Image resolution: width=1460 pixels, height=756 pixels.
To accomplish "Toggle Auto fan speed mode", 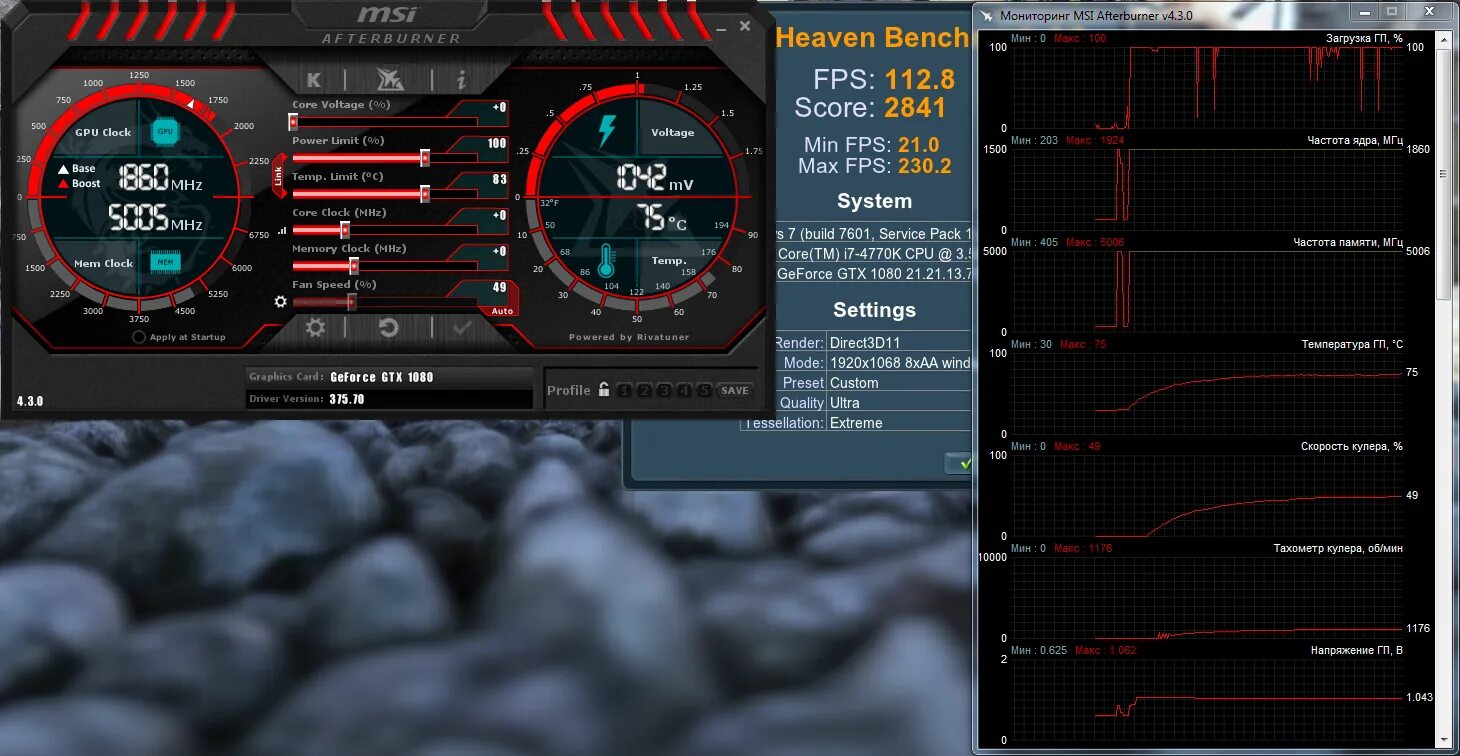I will [x=502, y=311].
